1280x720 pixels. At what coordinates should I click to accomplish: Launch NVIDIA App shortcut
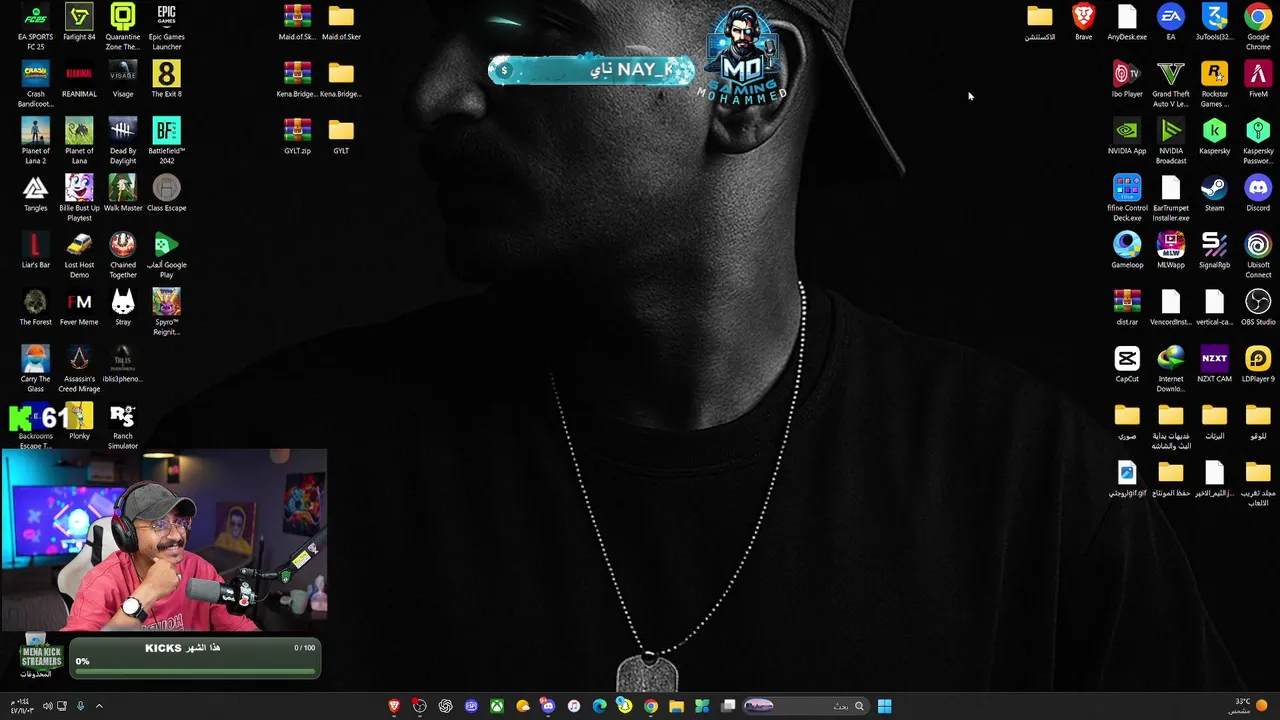(1127, 137)
